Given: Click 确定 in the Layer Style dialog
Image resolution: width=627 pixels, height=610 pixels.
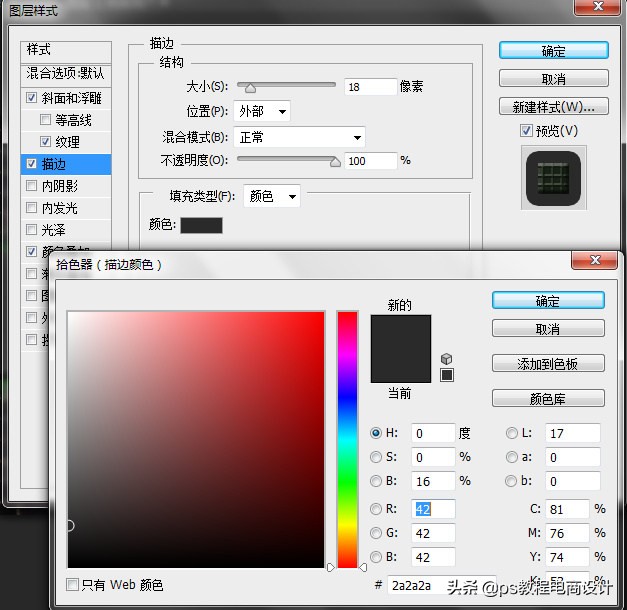Looking at the screenshot, I should pyautogui.click(x=554, y=51).
